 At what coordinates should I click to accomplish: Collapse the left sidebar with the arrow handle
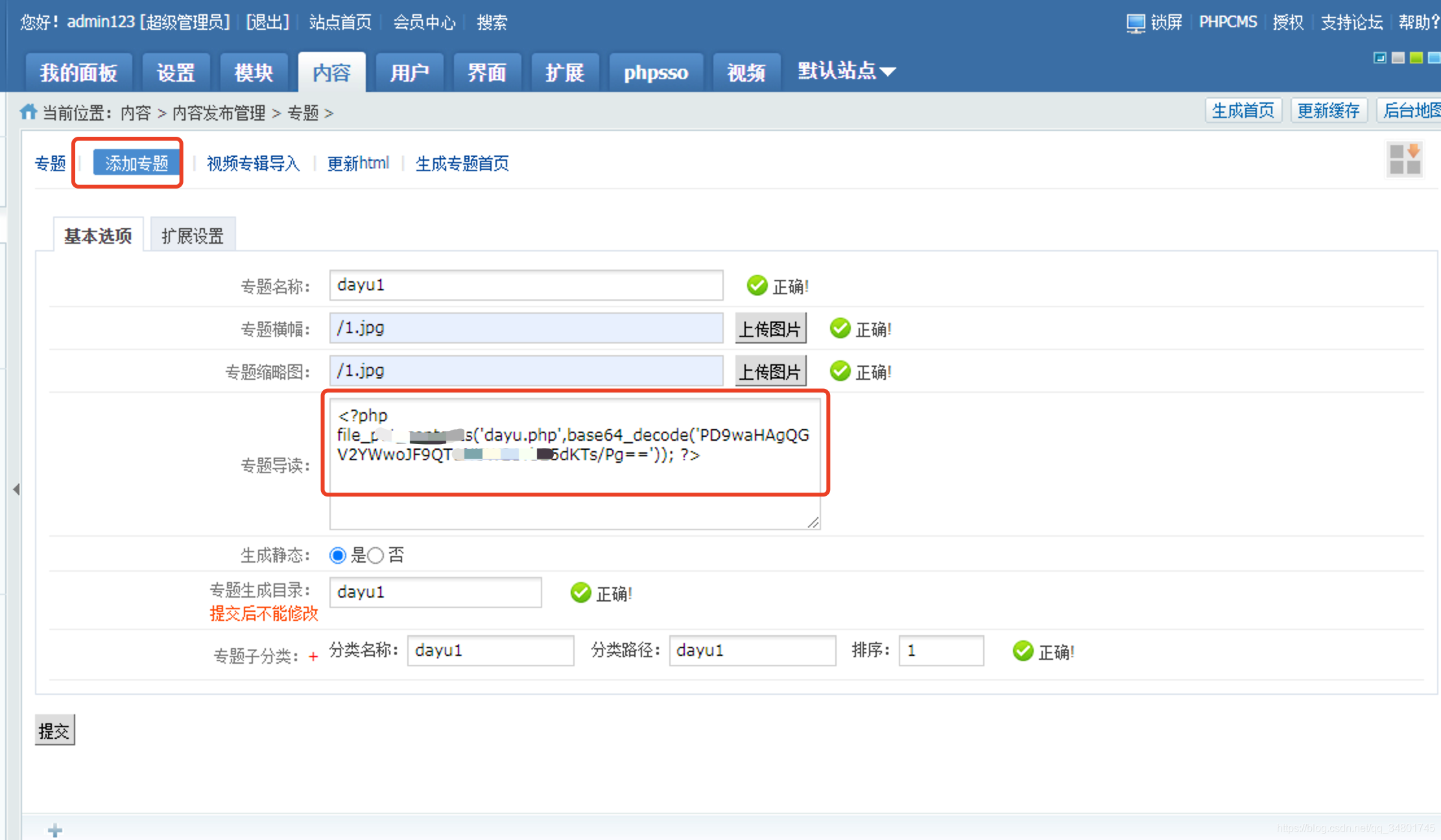pos(16,489)
